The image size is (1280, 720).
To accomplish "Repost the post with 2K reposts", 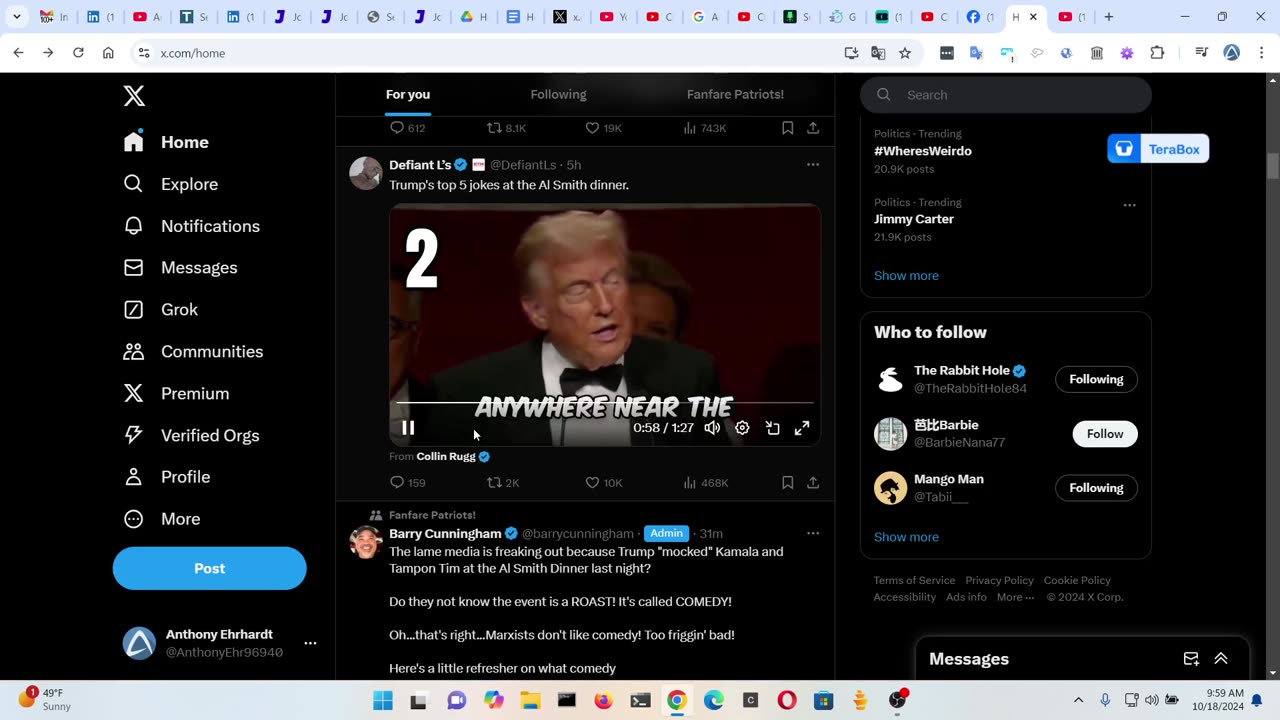I will (502, 483).
